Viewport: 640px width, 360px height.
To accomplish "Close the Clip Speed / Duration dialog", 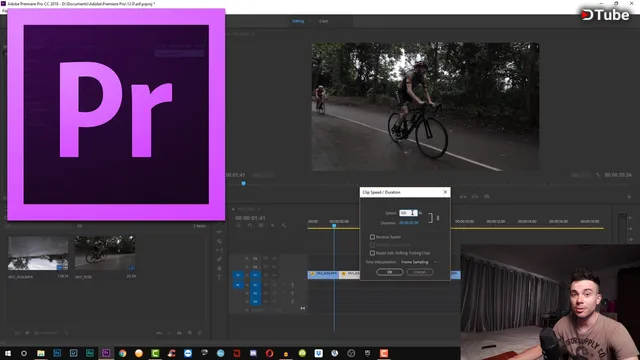I will (x=445, y=192).
